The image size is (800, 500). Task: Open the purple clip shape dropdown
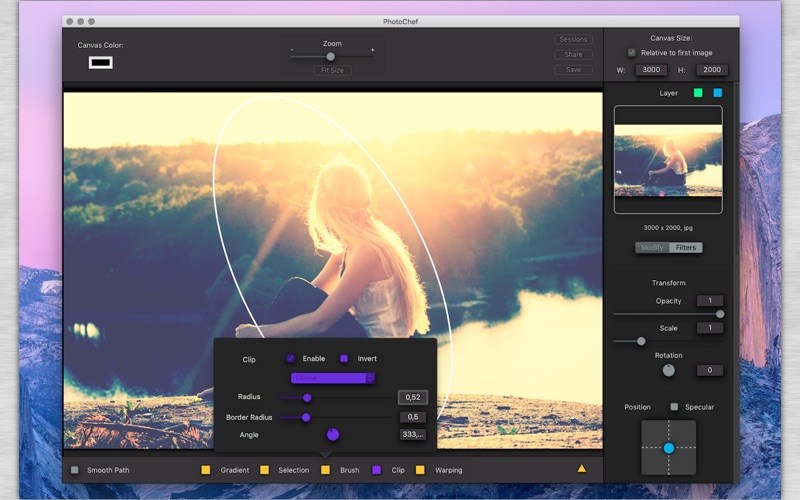(x=333, y=378)
